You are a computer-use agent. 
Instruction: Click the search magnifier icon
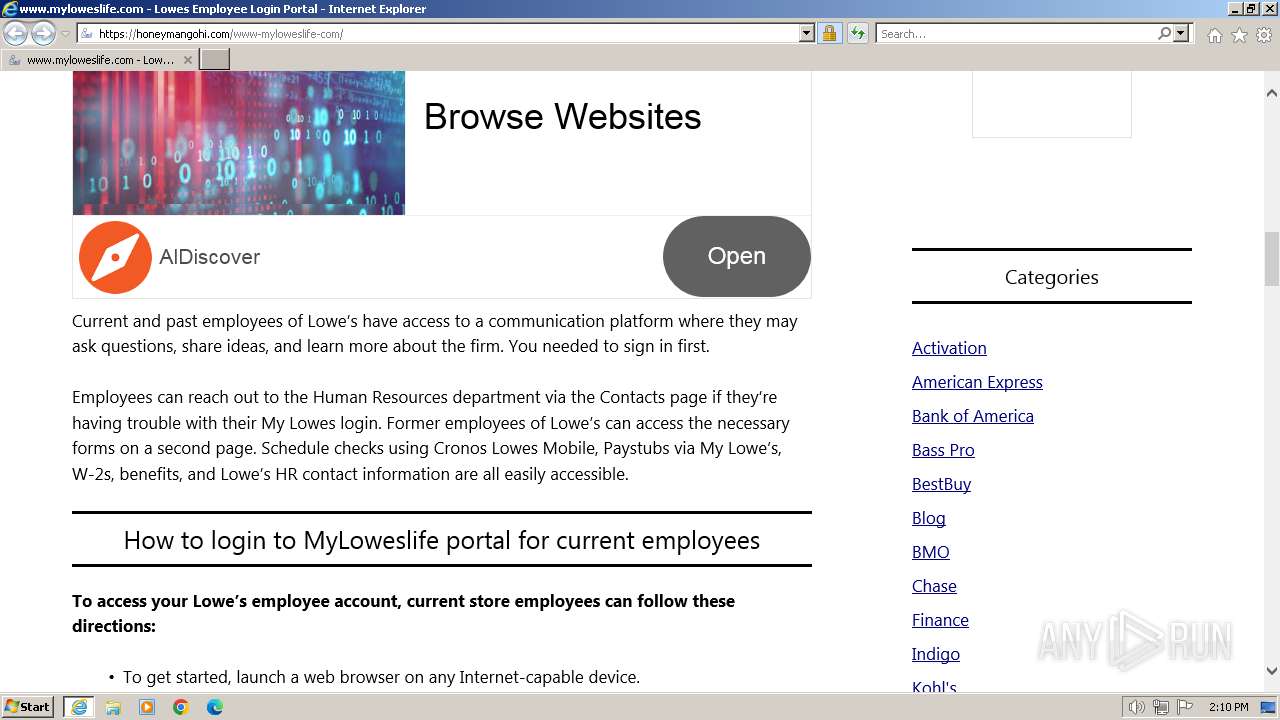(1164, 34)
